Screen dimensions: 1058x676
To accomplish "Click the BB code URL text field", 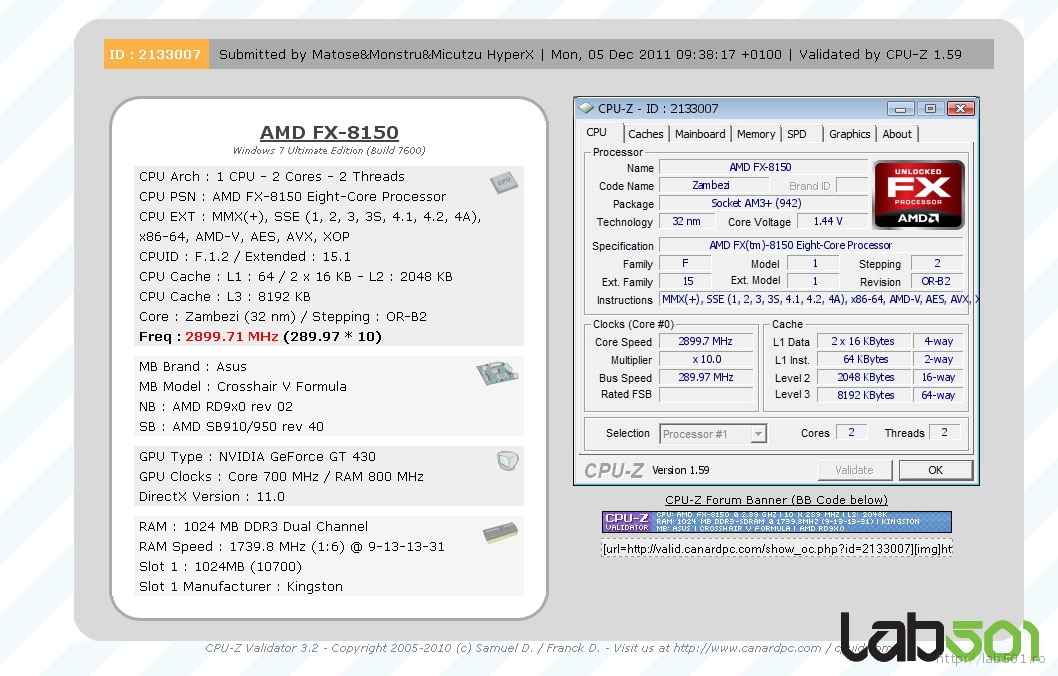I will 777,548.
